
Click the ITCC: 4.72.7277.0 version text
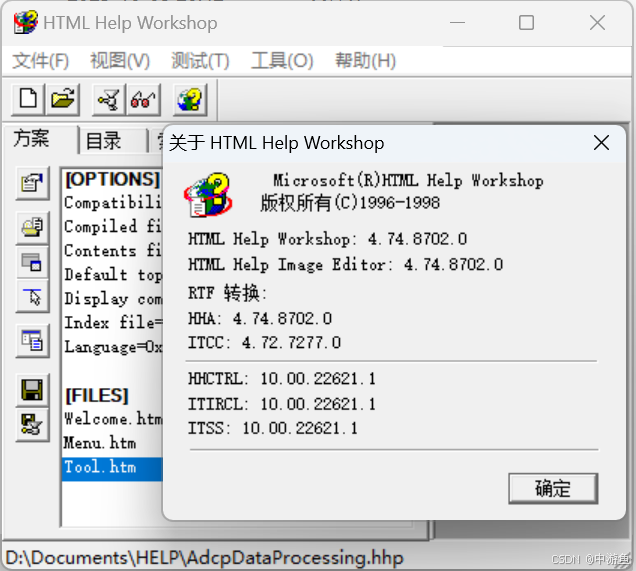pyautogui.click(x=264, y=343)
